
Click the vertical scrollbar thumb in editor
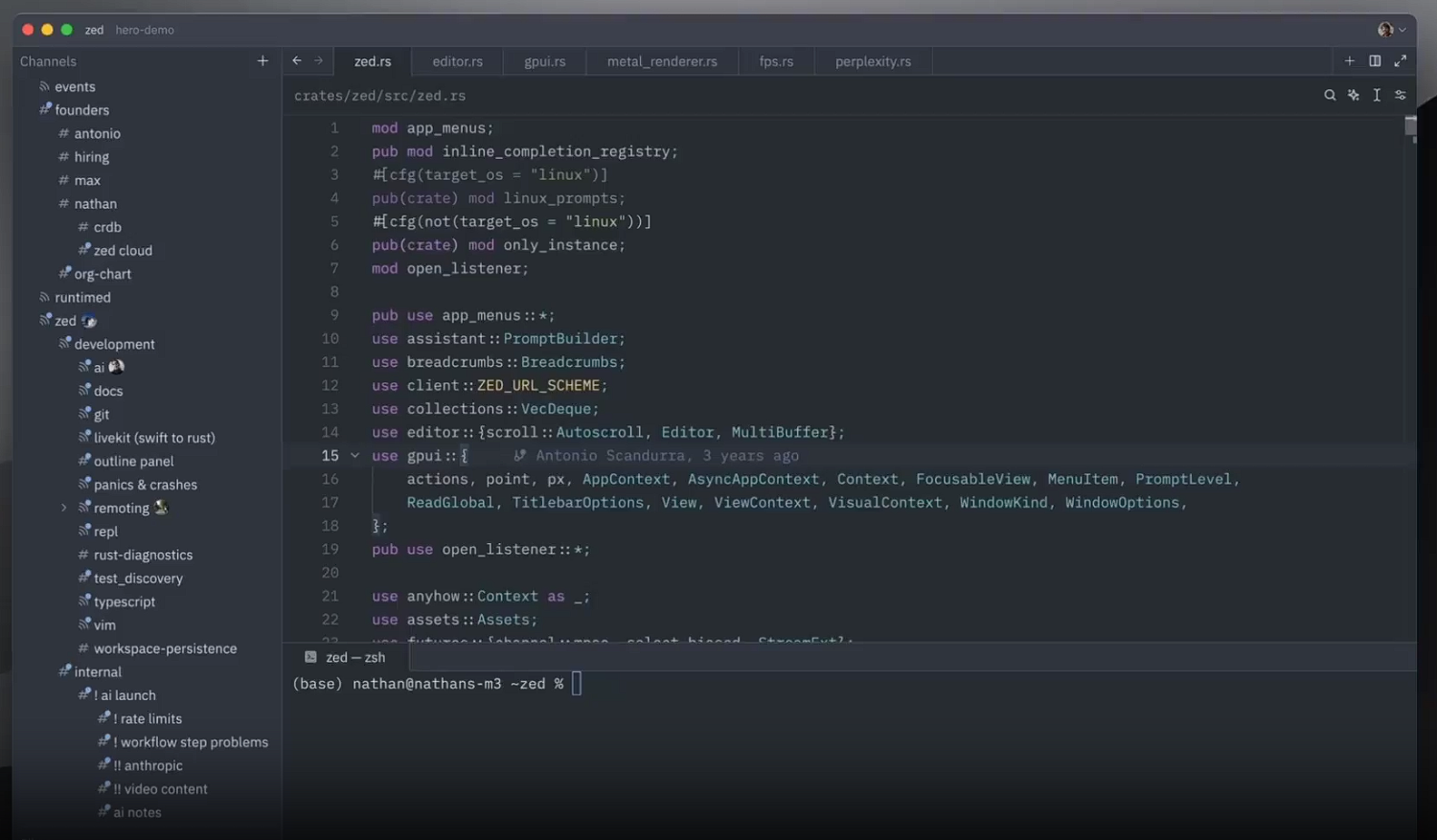coord(1410,126)
